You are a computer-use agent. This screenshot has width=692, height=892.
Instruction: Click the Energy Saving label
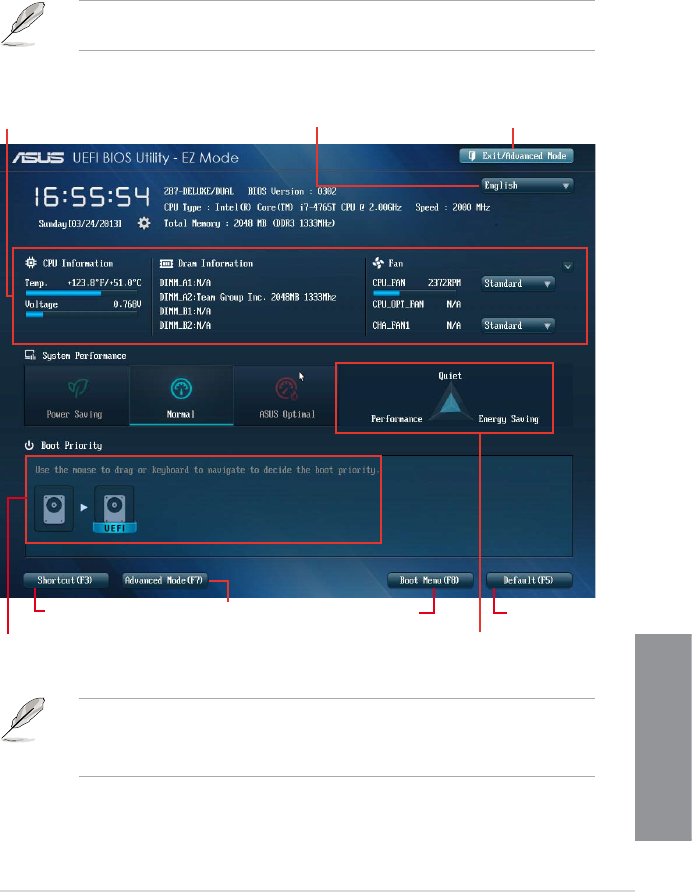[x=508, y=419]
